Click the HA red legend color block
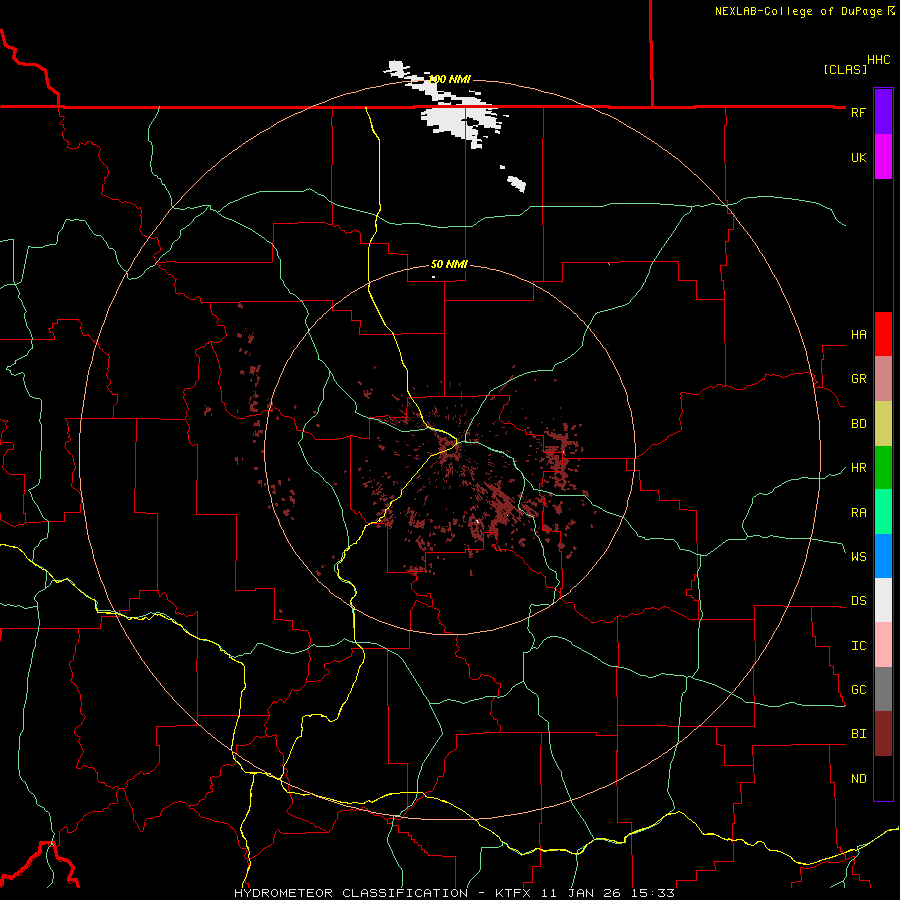Image resolution: width=900 pixels, height=900 pixels. click(x=883, y=334)
